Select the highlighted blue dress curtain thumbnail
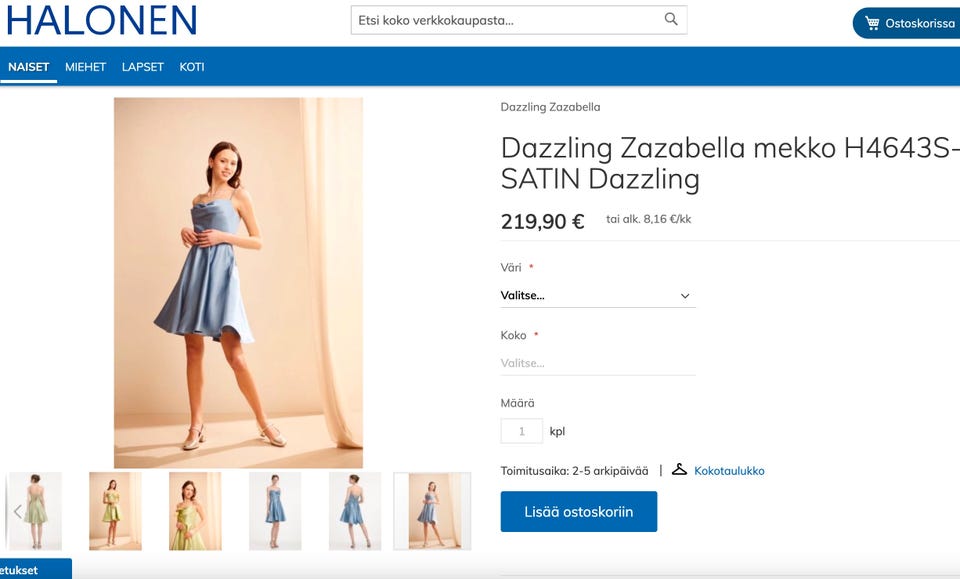The height and width of the screenshot is (579, 960). (432, 511)
